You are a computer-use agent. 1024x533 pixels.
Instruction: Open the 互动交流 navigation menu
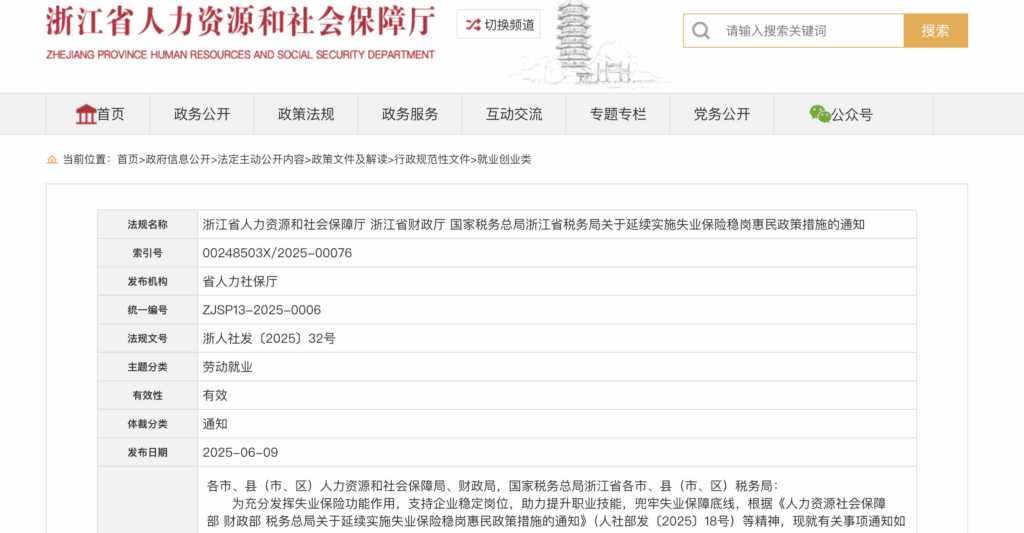[514, 114]
